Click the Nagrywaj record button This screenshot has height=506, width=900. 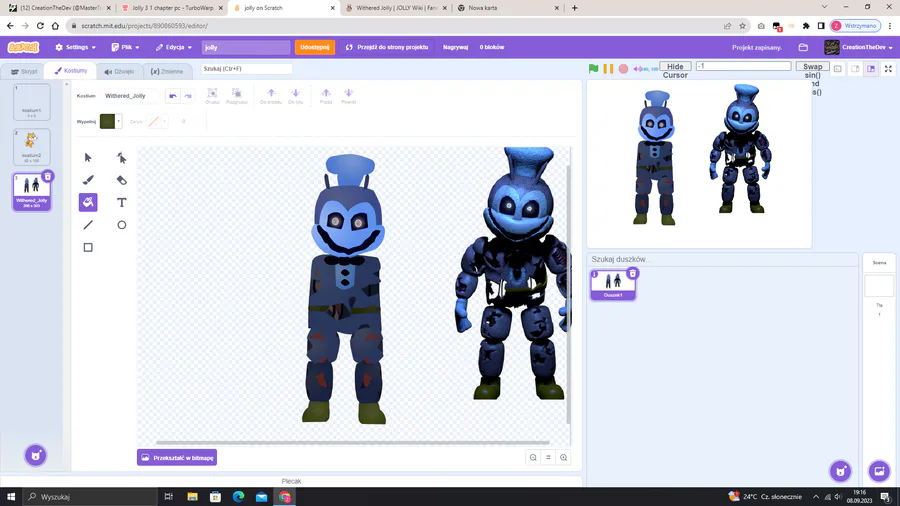455,47
